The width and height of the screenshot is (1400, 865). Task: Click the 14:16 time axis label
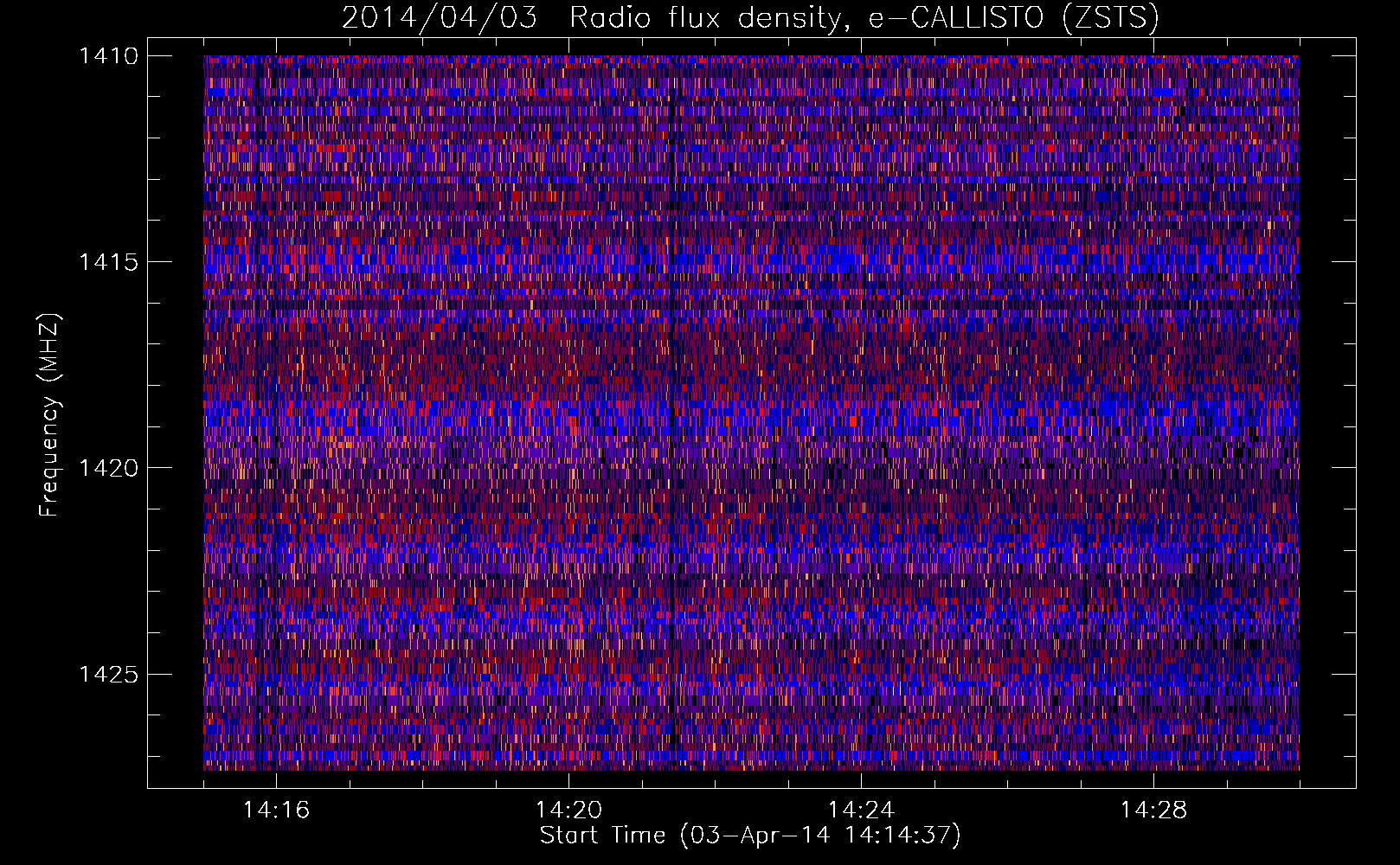coord(276,811)
